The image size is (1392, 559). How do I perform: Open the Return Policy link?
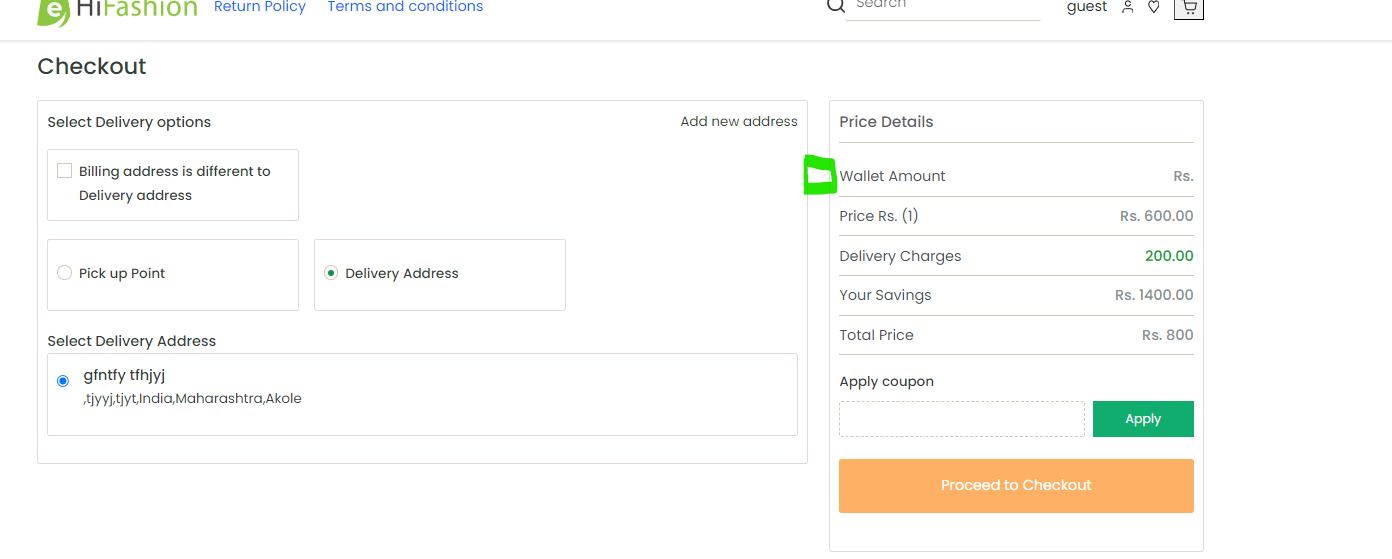(x=260, y=7)
